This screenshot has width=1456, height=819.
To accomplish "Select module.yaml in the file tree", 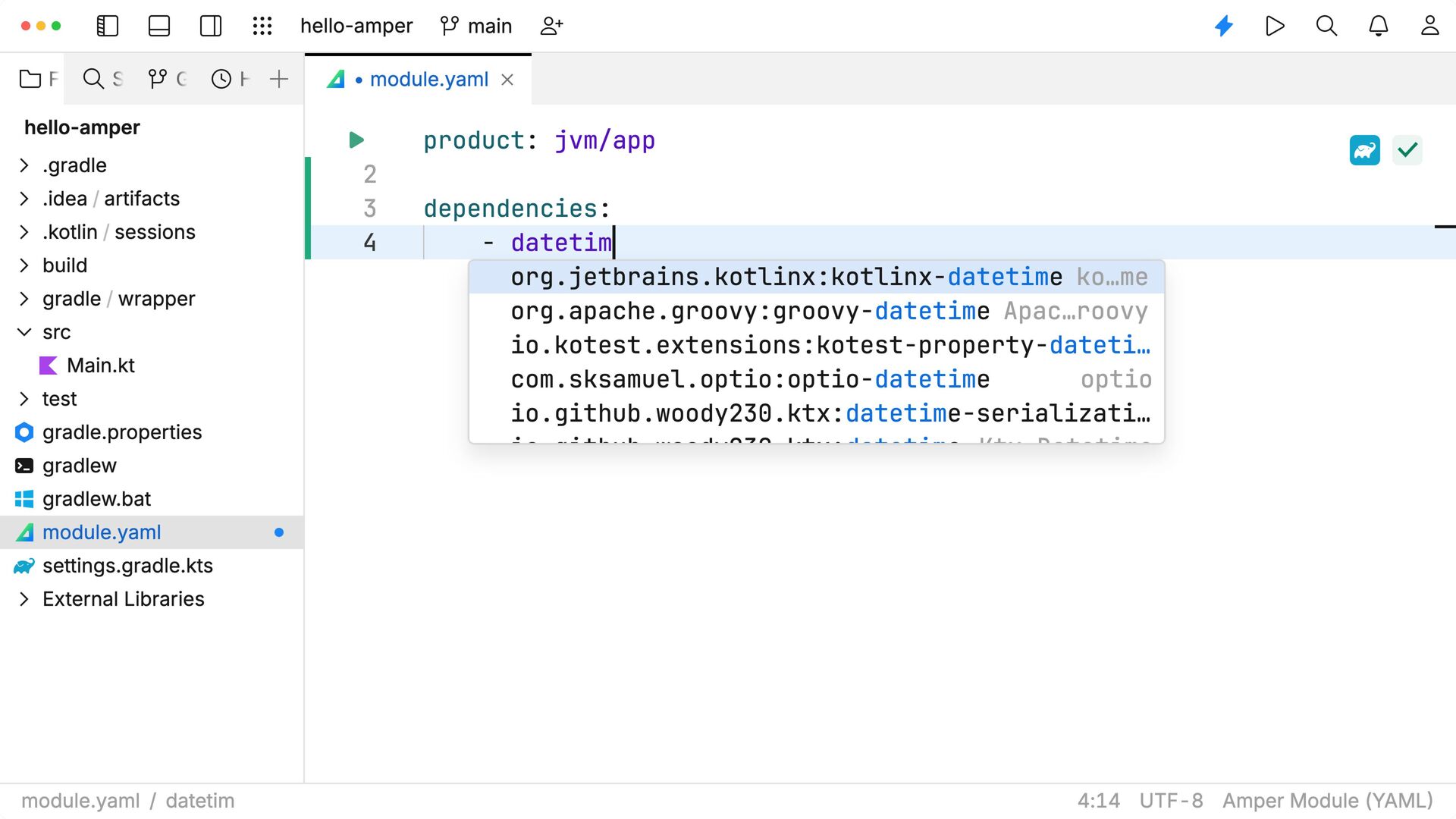I will (152, 532).
